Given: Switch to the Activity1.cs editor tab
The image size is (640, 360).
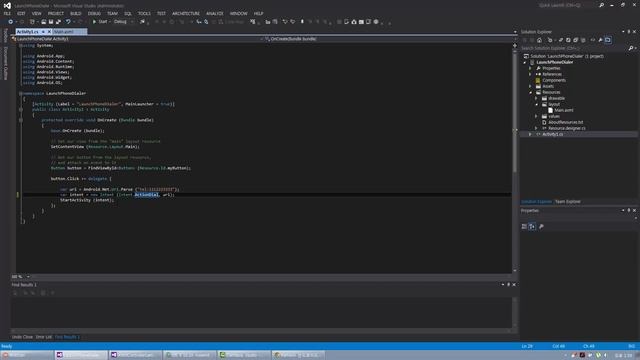Looking at the screenshot, I should 28,31.
